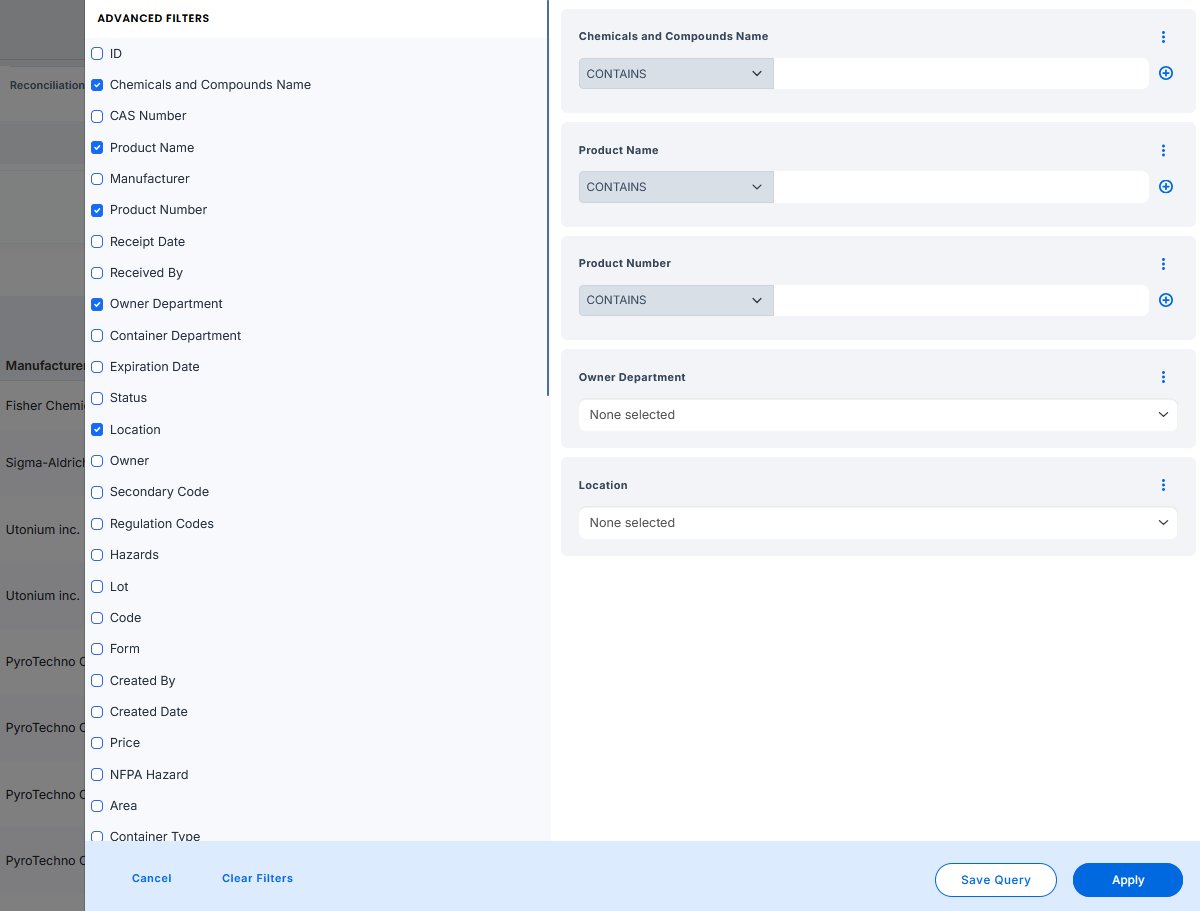
Task: Click the filter list scrollbar
Action: (x=548, y=198)
